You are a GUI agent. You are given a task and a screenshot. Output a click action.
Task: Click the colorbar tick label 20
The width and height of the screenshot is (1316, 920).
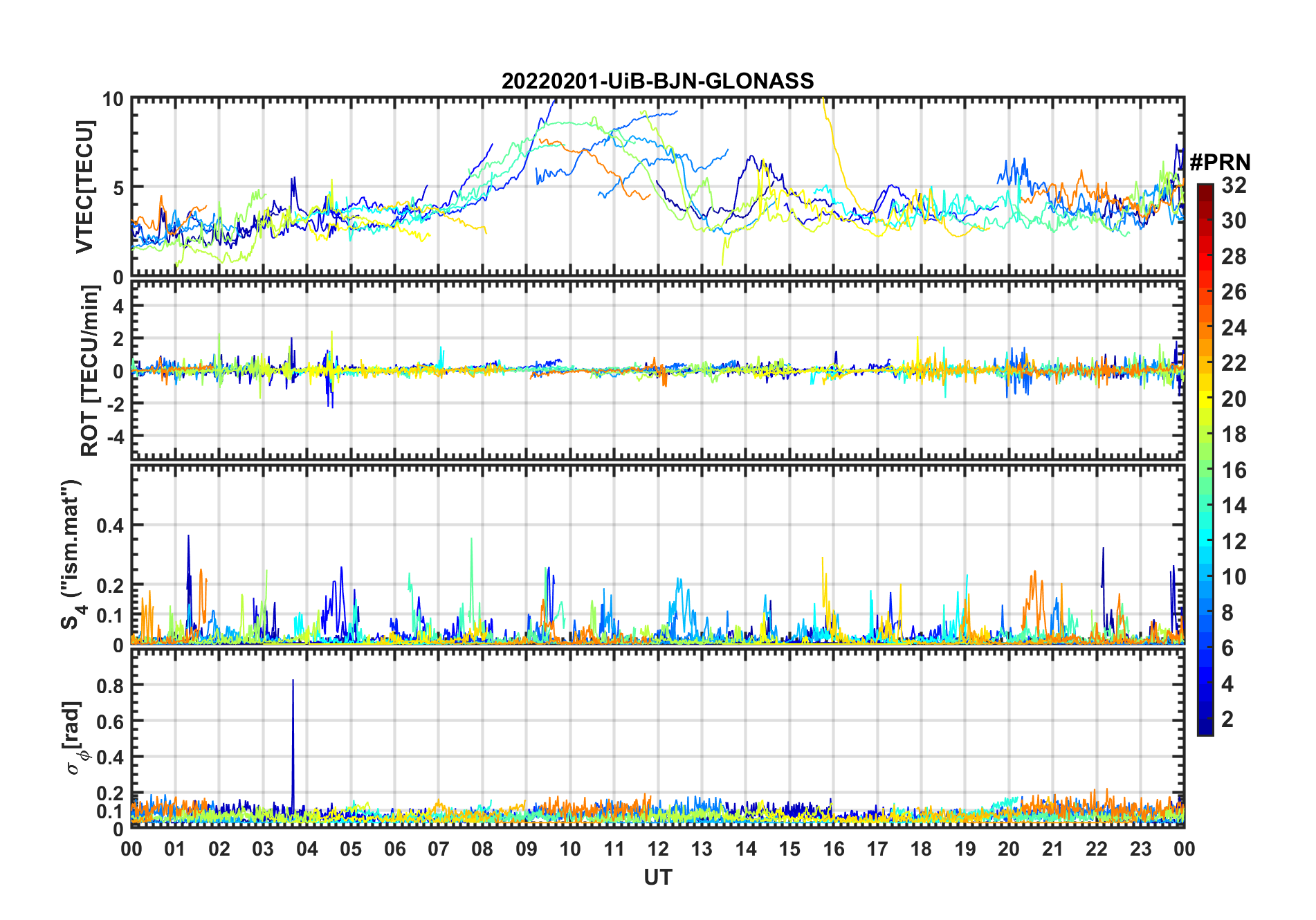pyautogui.click(x=1234, y=399)
